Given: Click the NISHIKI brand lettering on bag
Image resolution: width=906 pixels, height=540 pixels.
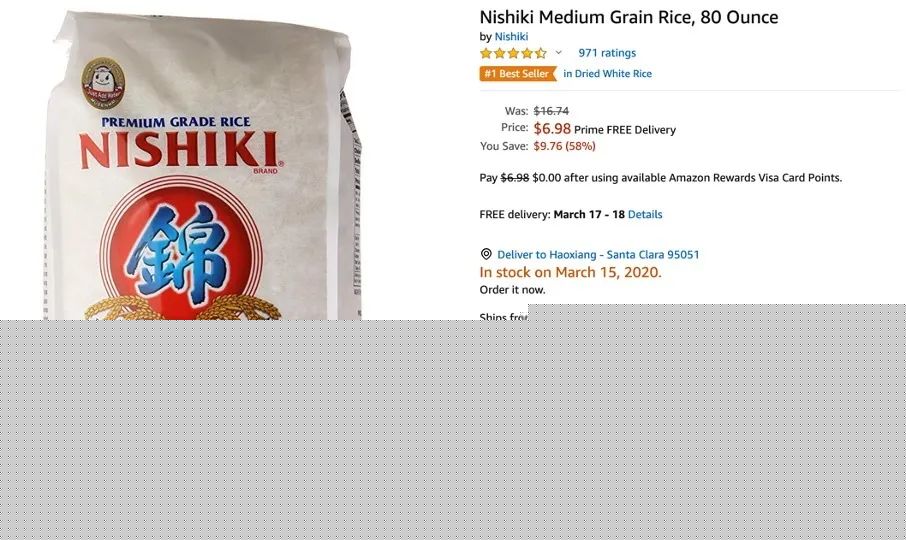Looking at the screenshot, I should tap(179, 150).
